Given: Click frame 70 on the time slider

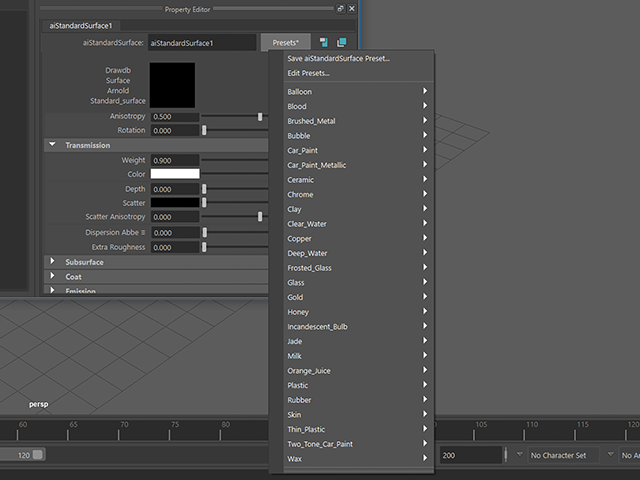Looking at the screenshot, I should pos(124,424).
